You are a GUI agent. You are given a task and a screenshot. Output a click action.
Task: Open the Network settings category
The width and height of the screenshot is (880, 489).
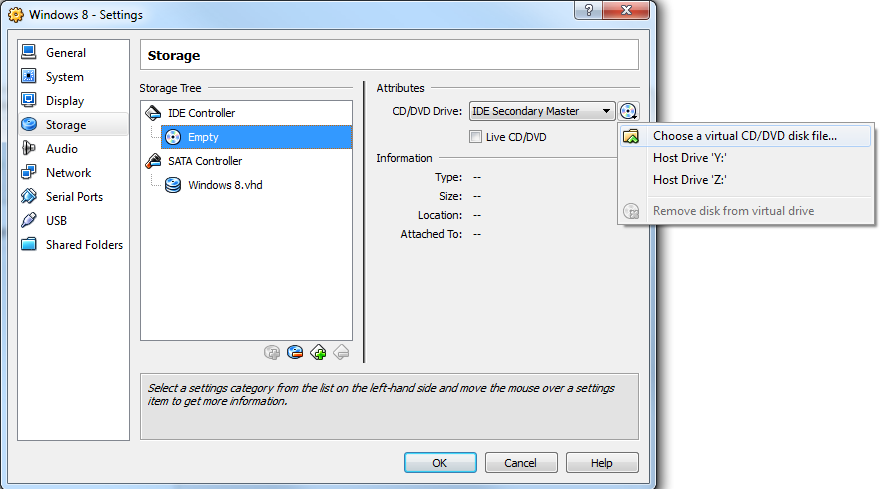[68, 173]
